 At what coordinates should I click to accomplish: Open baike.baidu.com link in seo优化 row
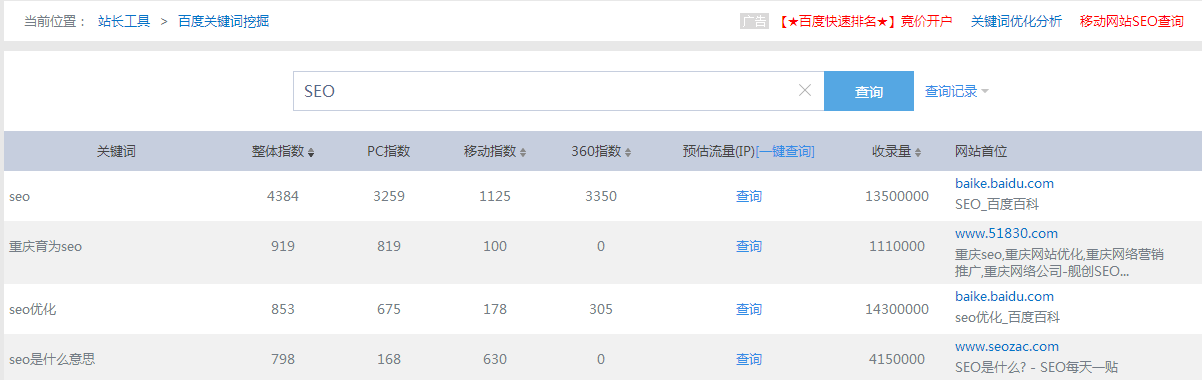pyautogui.click(x=1004, y=297)
